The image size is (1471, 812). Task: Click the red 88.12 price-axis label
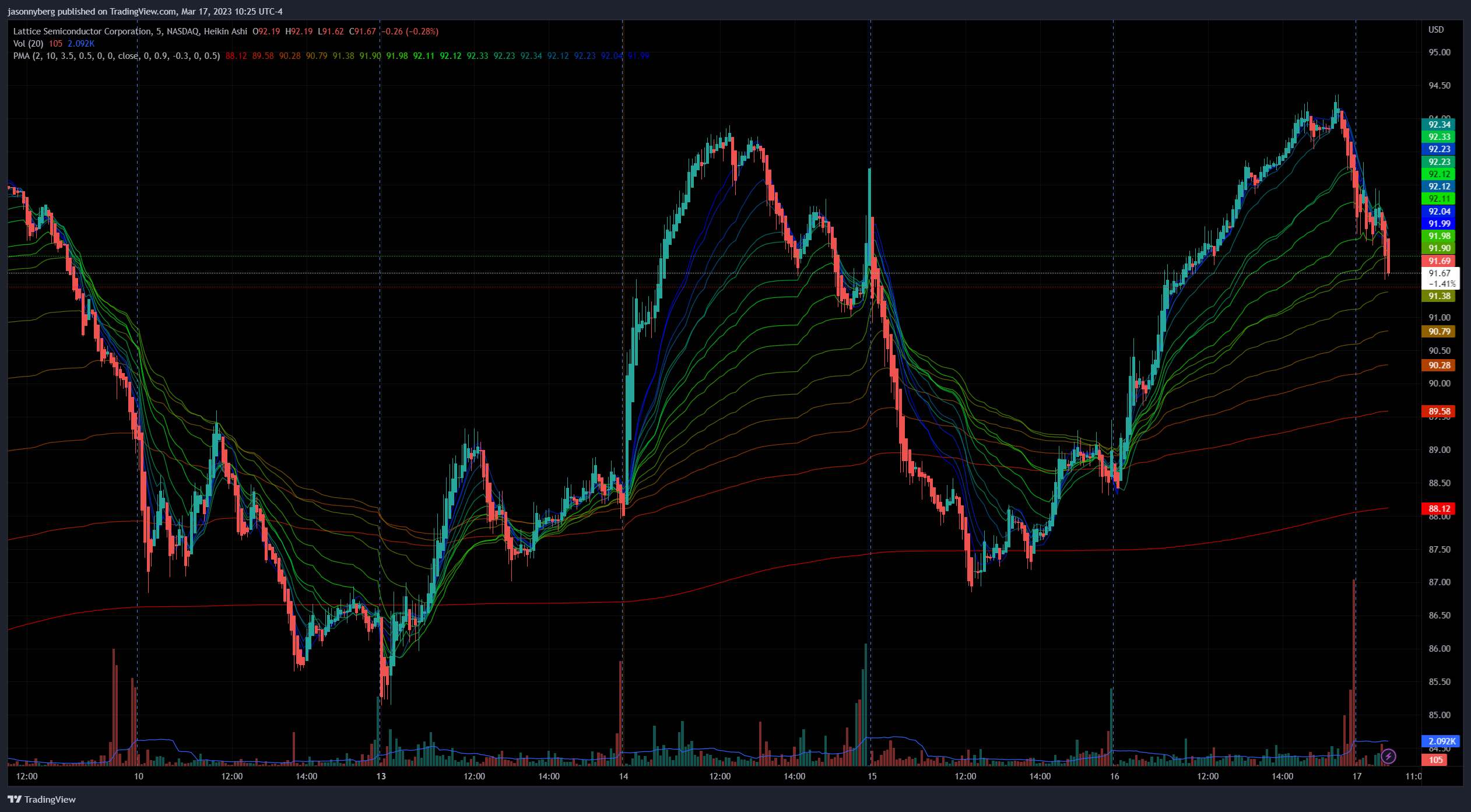tap(1438, 509)
